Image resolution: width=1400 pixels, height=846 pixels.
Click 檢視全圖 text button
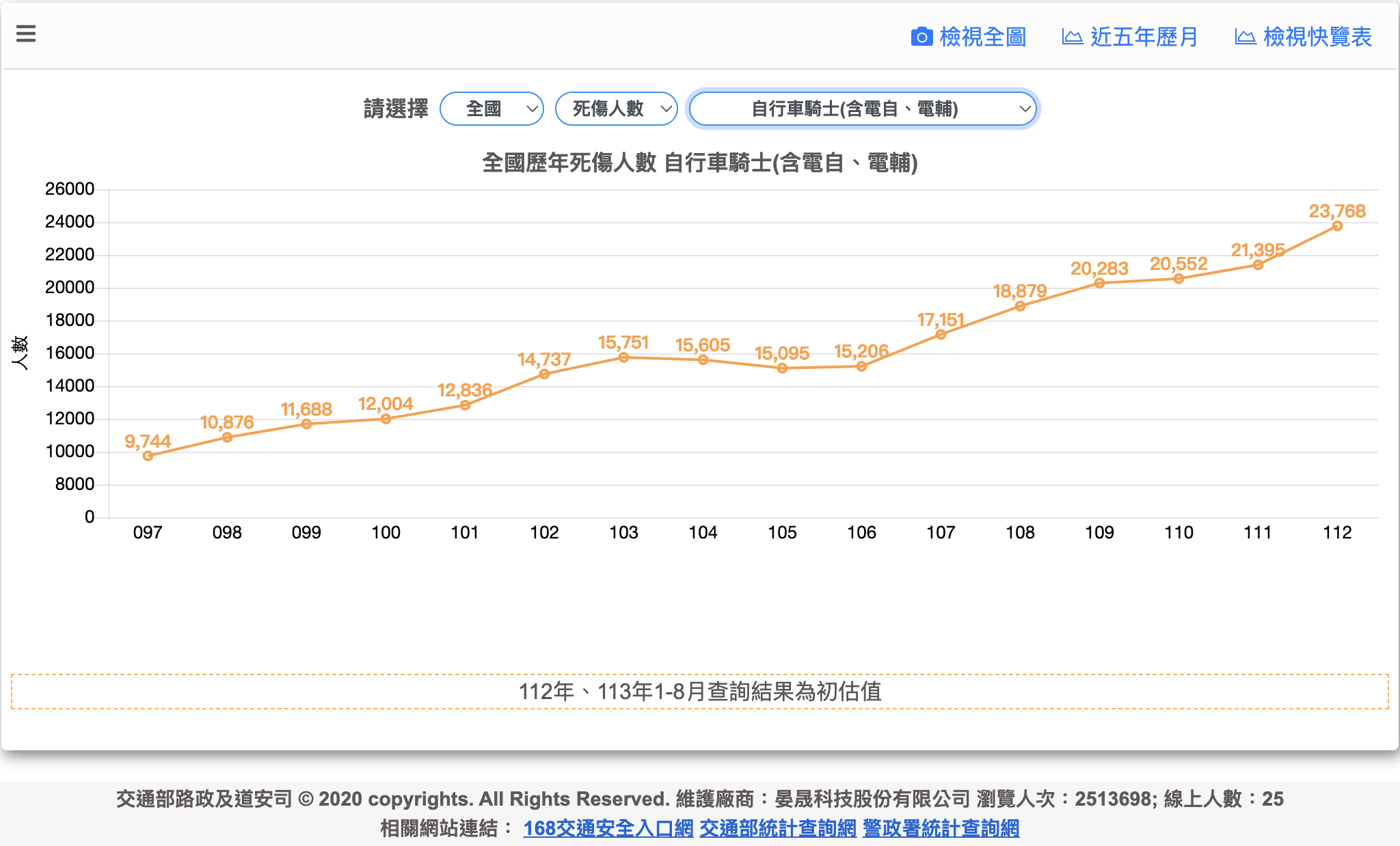pyautogui.click(x=982, y=37)
